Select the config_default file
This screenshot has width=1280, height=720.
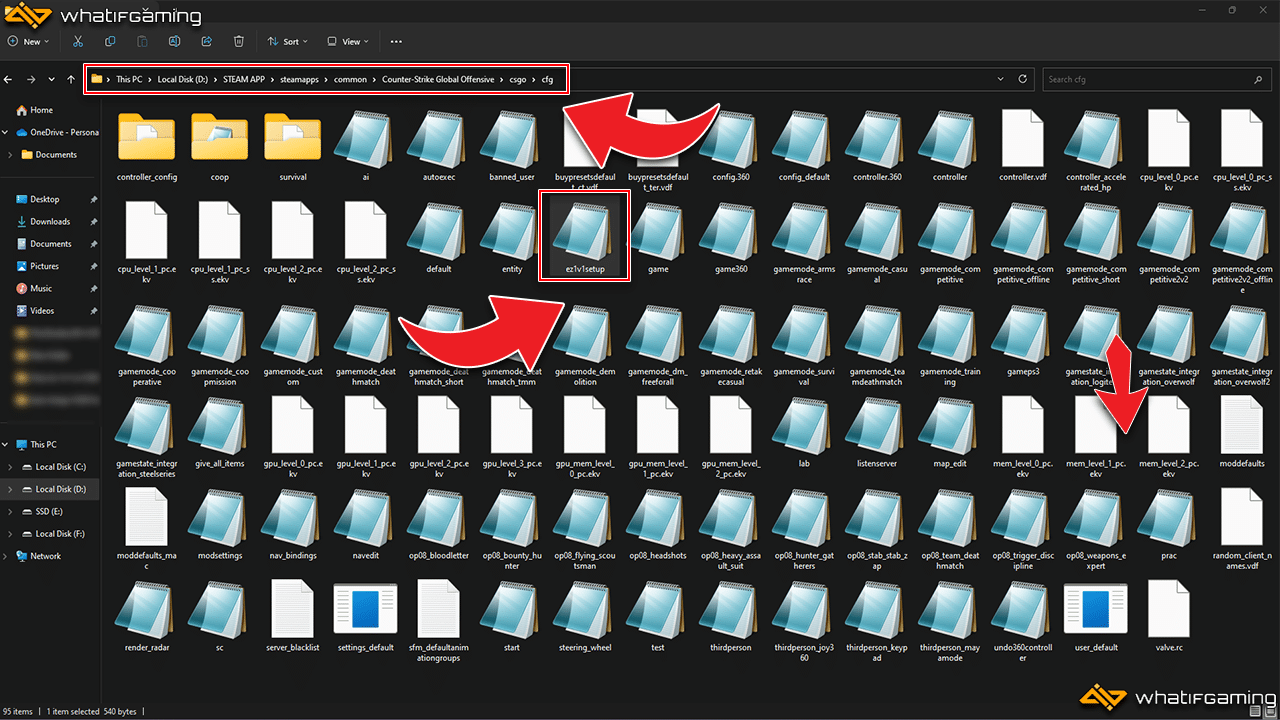click(804, 147)
